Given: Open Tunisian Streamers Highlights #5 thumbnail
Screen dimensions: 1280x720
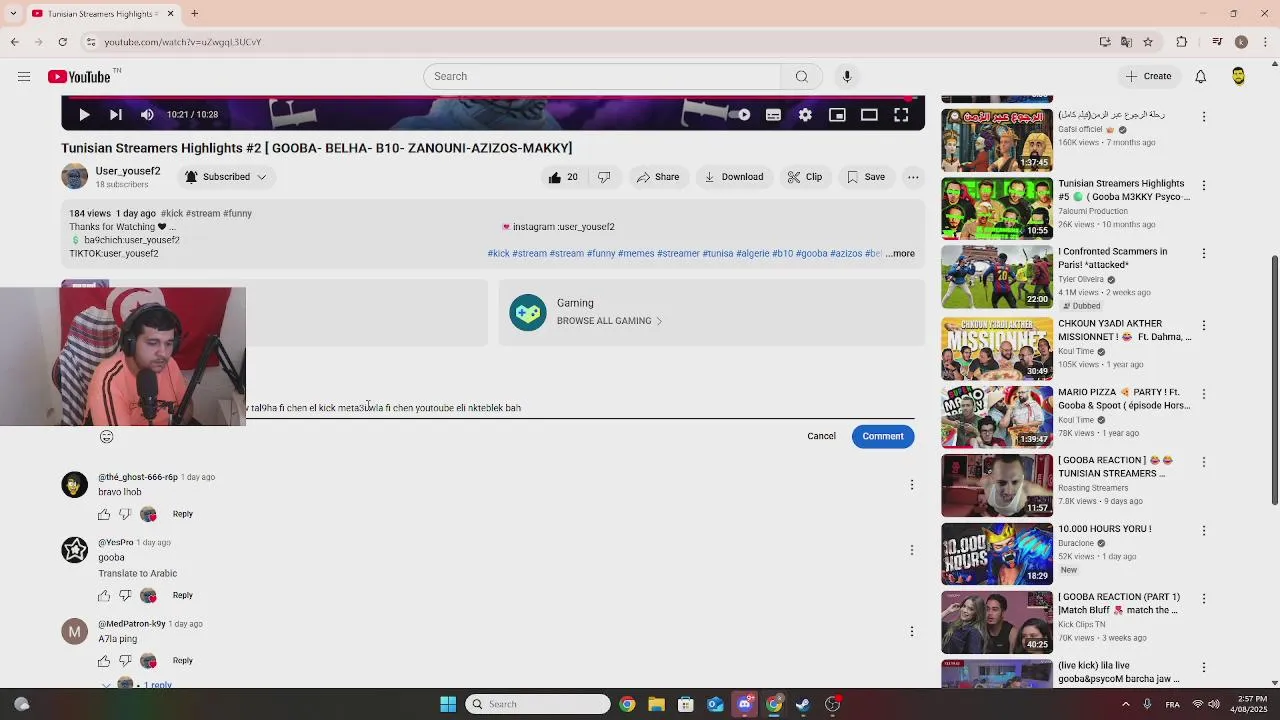Looking at the screenshot, I should (x=997, y=208).
